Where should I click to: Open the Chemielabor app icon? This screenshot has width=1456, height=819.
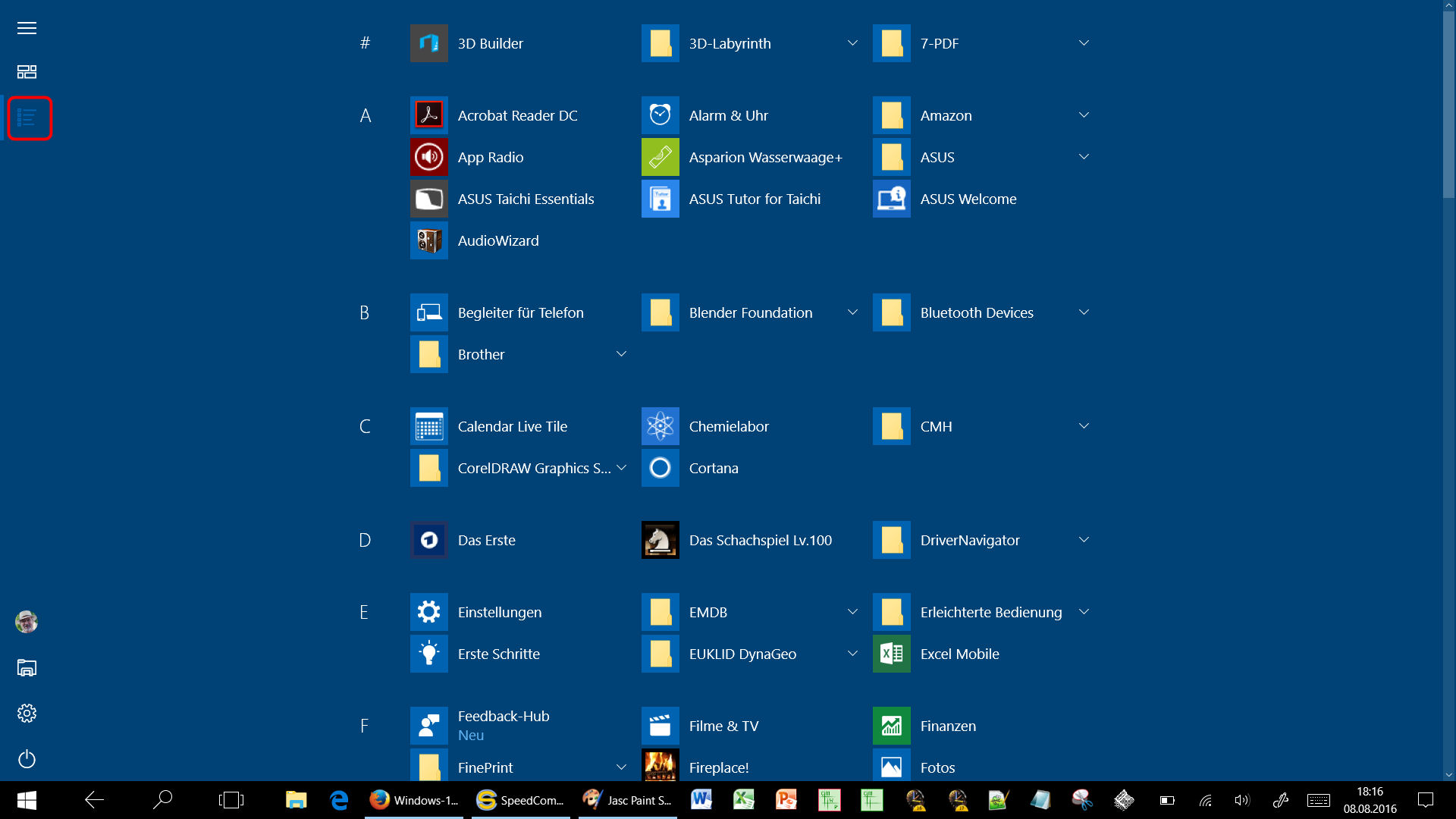(x=661, y=426)
